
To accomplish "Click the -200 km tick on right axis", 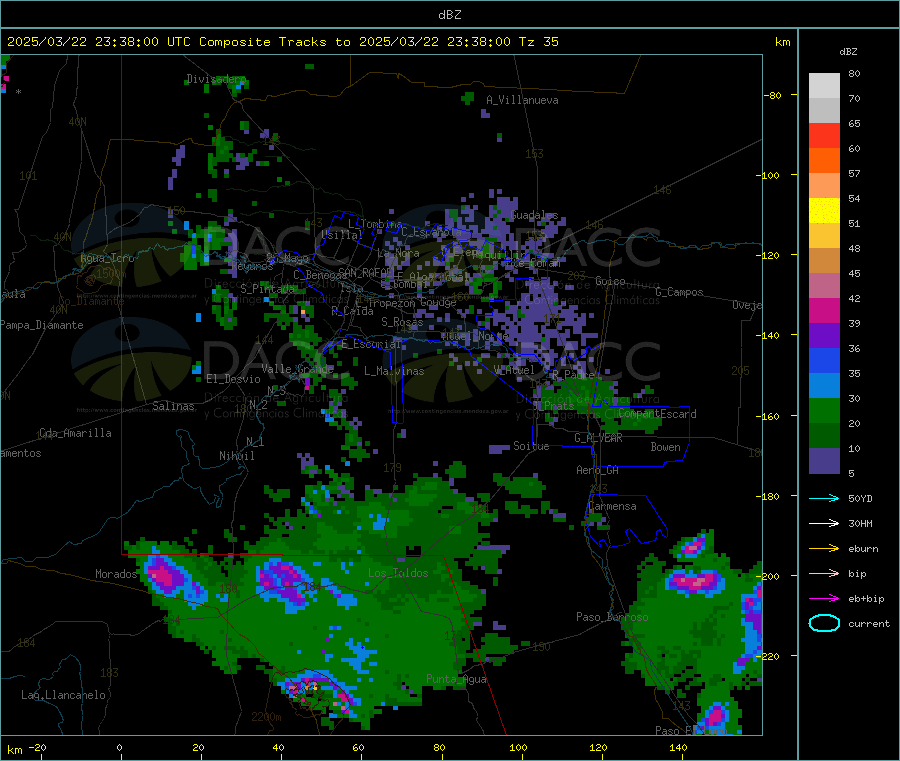I will click(x=767, y=576).
